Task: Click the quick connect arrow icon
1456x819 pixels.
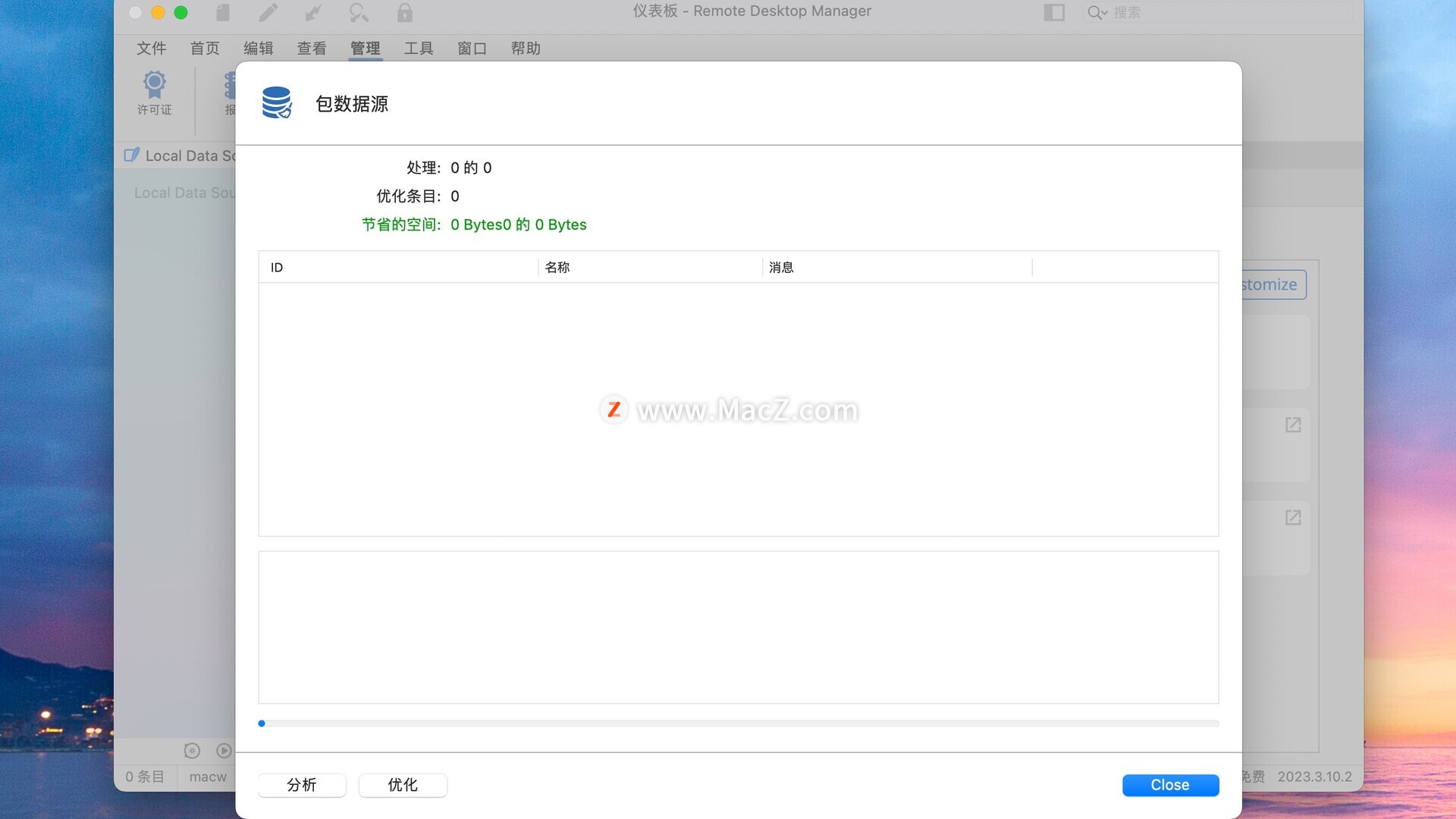Action: pyautogui.click(x=313, y=12)
